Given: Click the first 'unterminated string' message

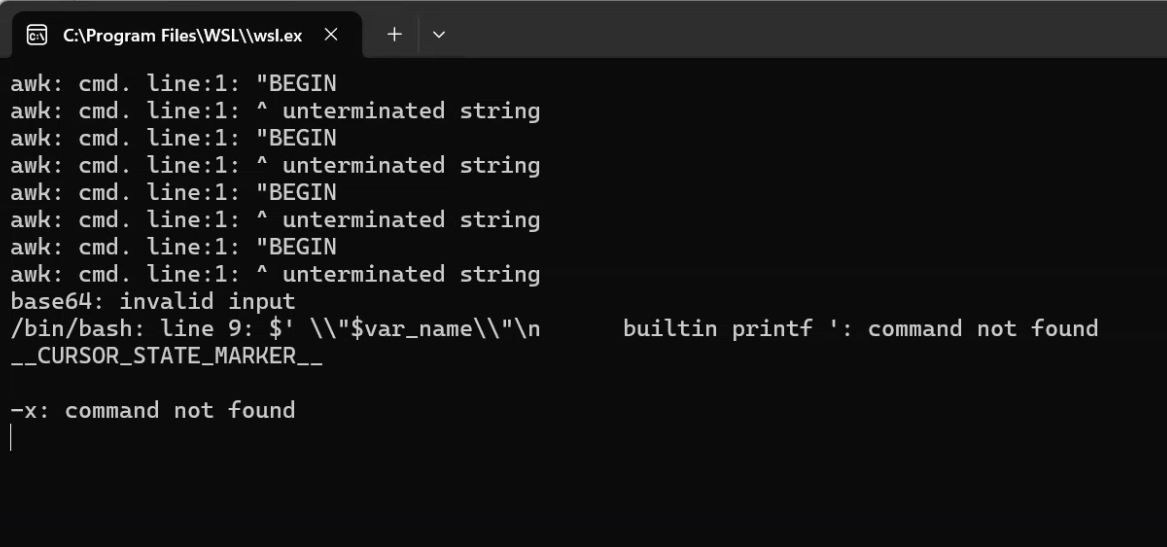Looking at the screenshot, I should (411, 111).
